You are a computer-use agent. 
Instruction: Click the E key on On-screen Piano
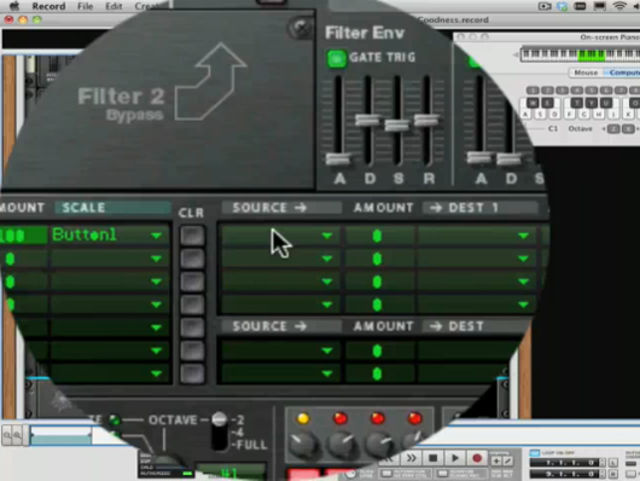coord(547,102)
